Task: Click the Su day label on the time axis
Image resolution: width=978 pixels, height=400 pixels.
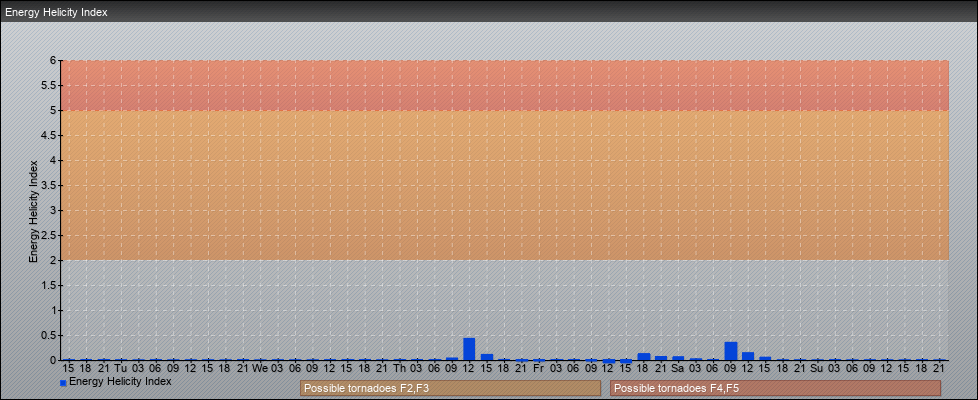Action: point(817,368)
